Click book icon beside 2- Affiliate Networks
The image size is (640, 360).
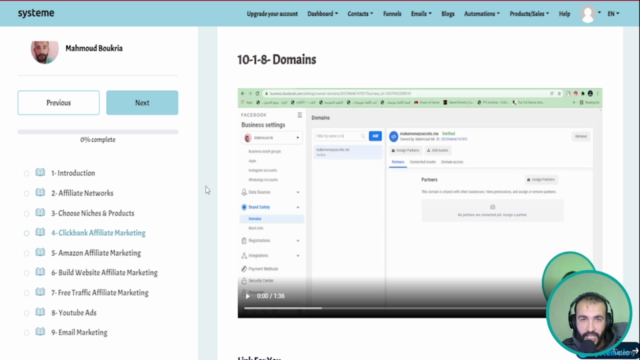point(40,192)
